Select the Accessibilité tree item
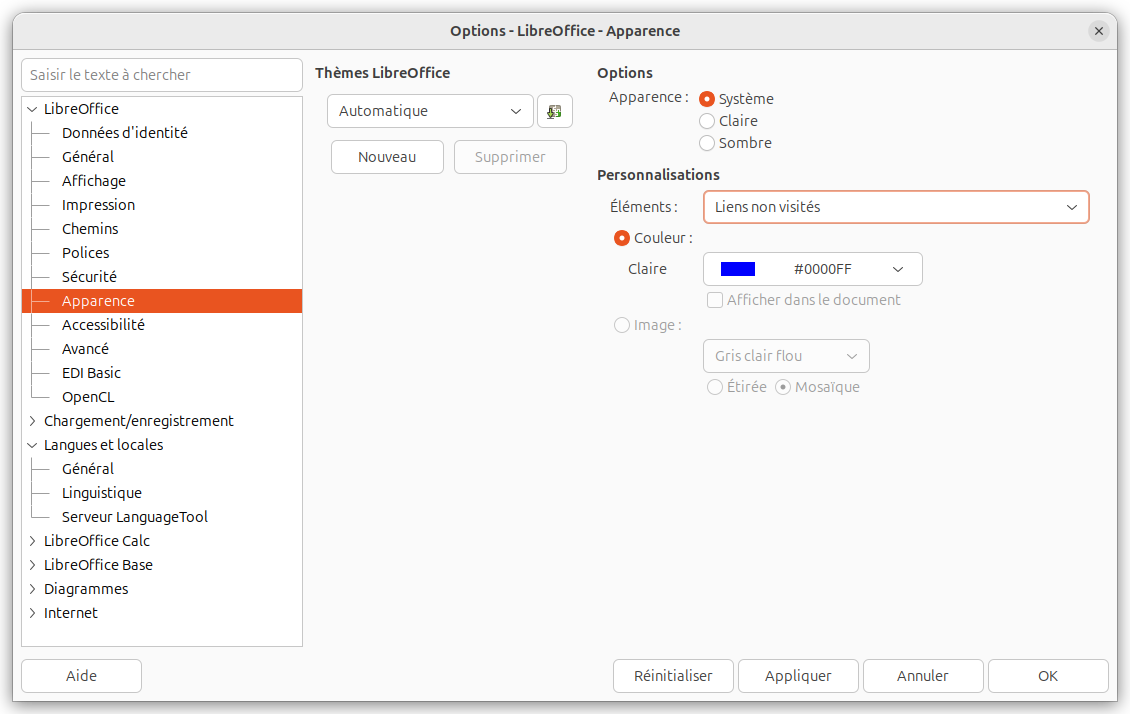Image resolution: width=1130 pixels, height=714 pixels. [103, 325]
